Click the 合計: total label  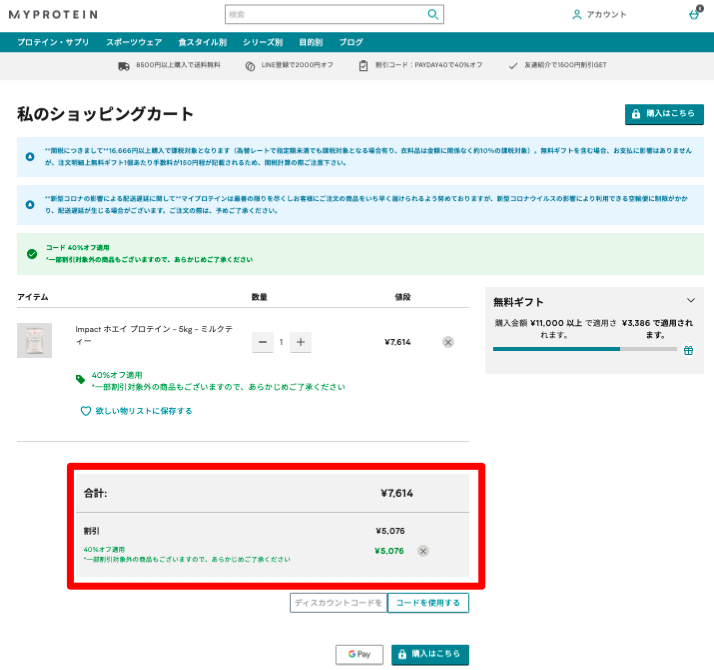coord(96,493)
